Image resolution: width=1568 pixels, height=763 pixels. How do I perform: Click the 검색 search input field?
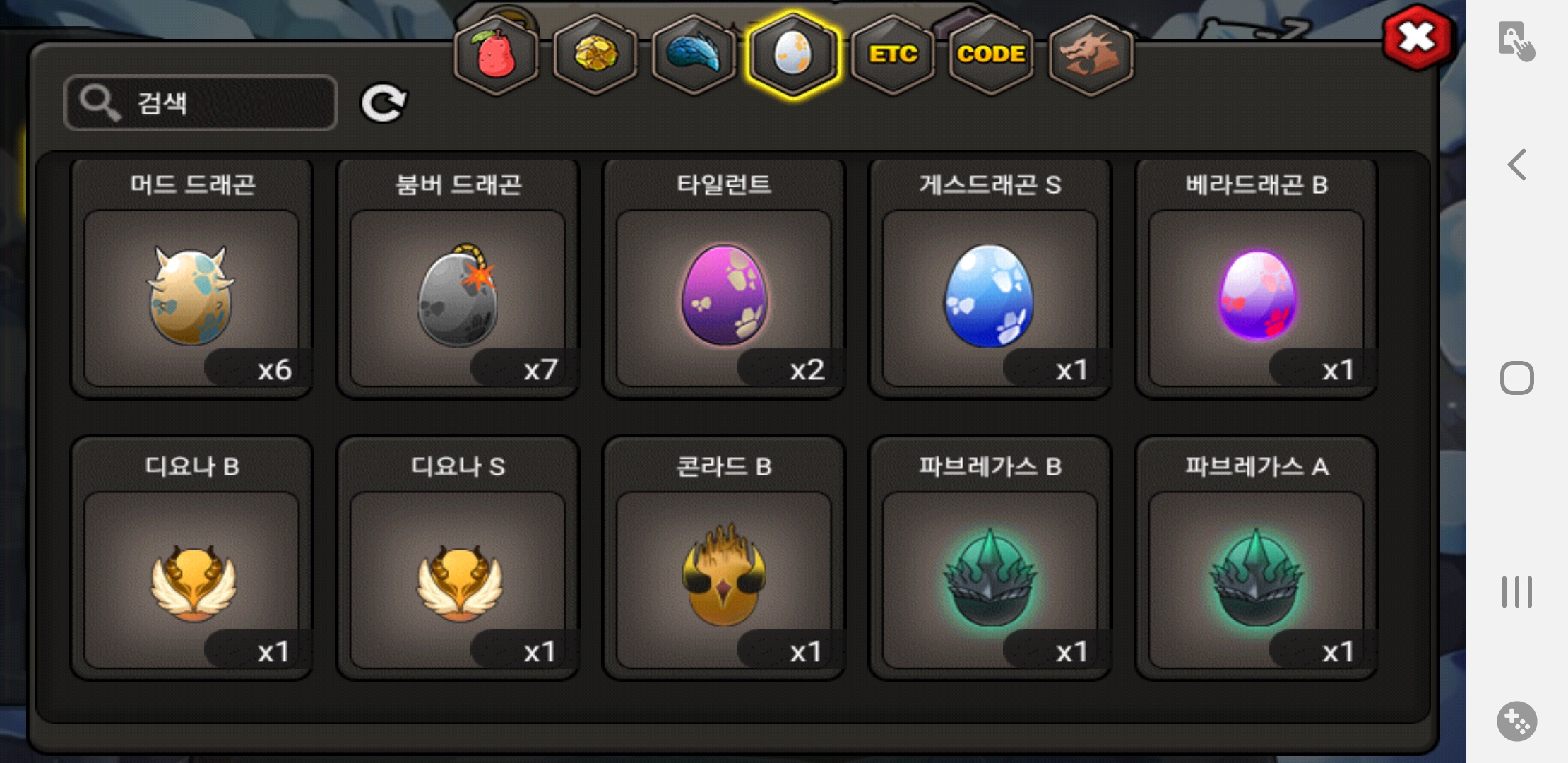coord(201,103)
